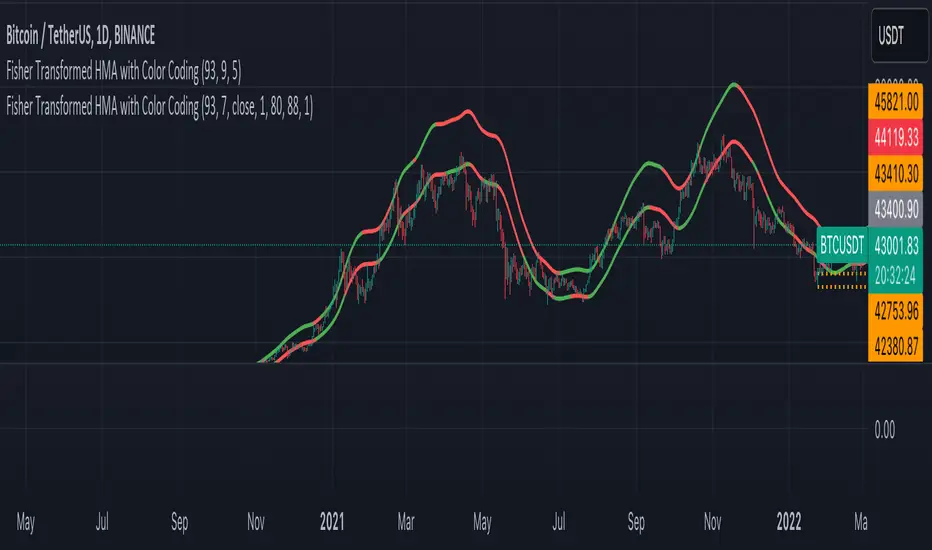
Task: Click the 2022 label on the time axis
Action: point(789,522)
